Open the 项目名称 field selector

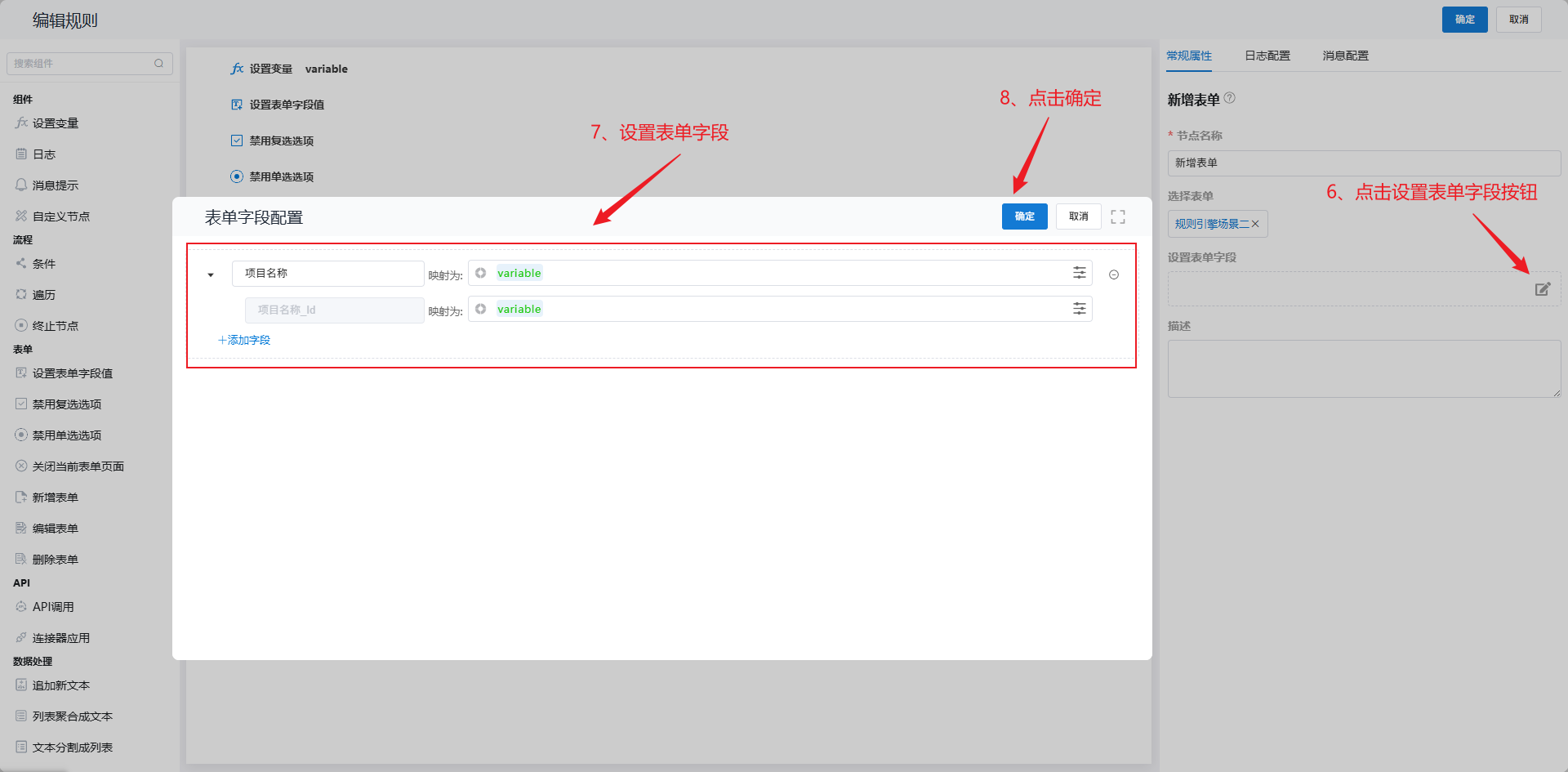point(327,274)
